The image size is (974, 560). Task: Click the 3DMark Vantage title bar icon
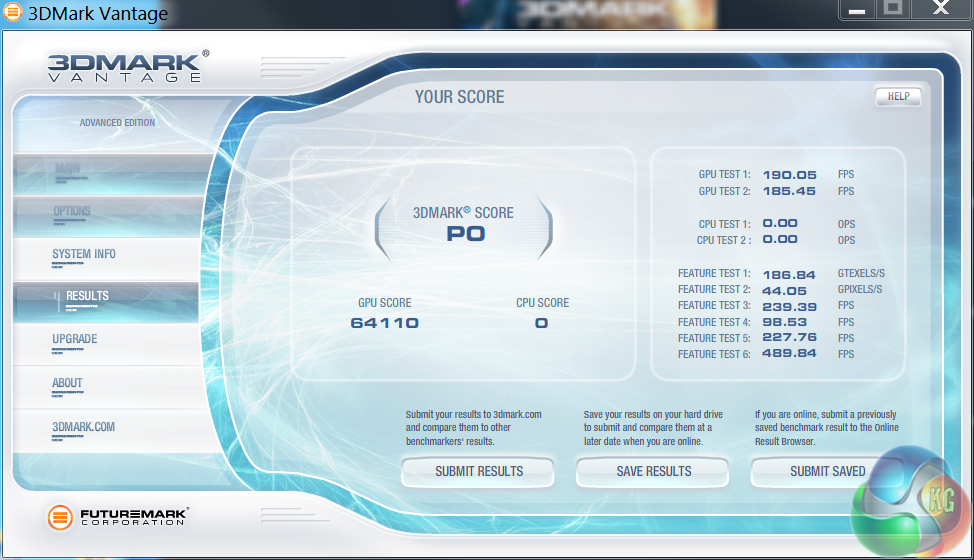pos(12,12)
